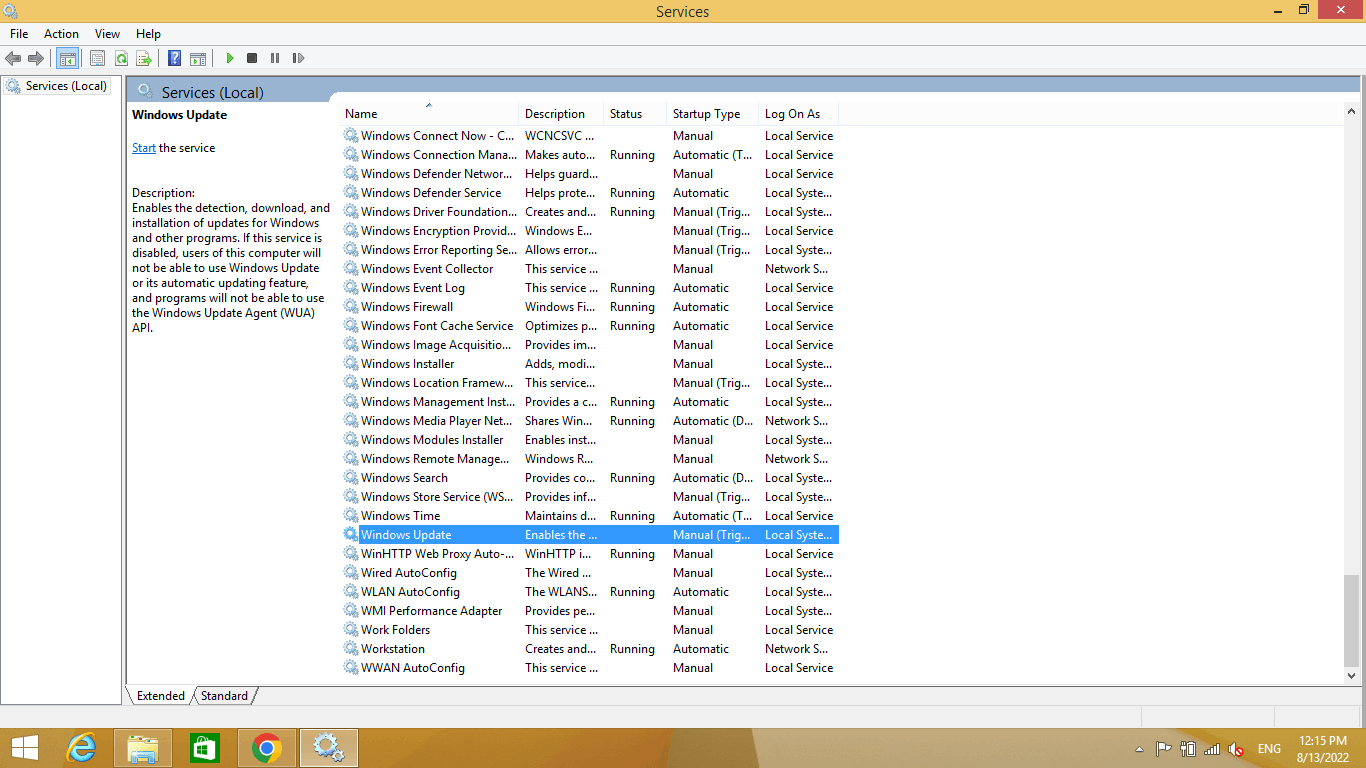1366x768 pixels.
Task: Click the Restart Service toolbar icon
Action: [x=298, y=58]
